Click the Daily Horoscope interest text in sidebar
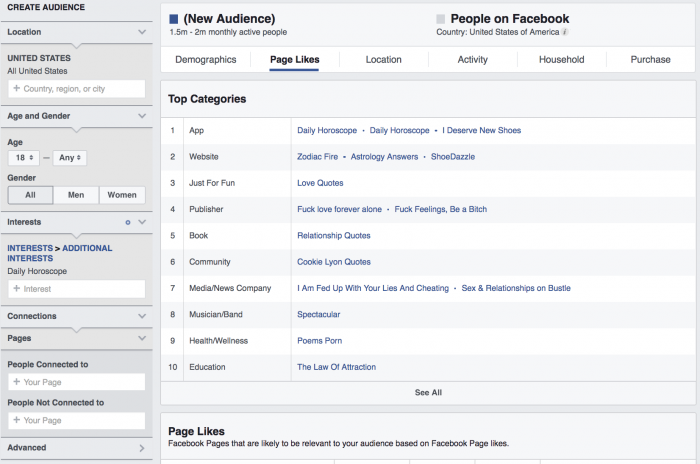 [37, 272]
